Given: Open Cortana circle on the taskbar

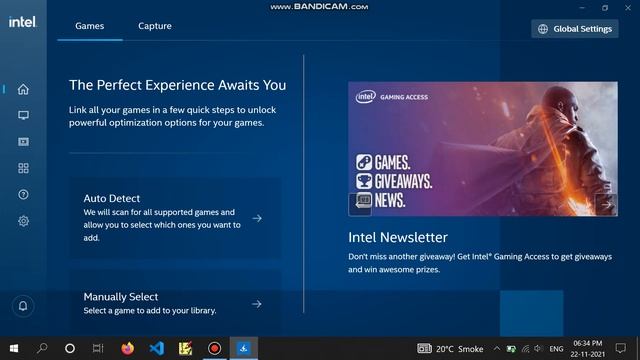Looking at the screenshot, I should [x=70, y=349].
